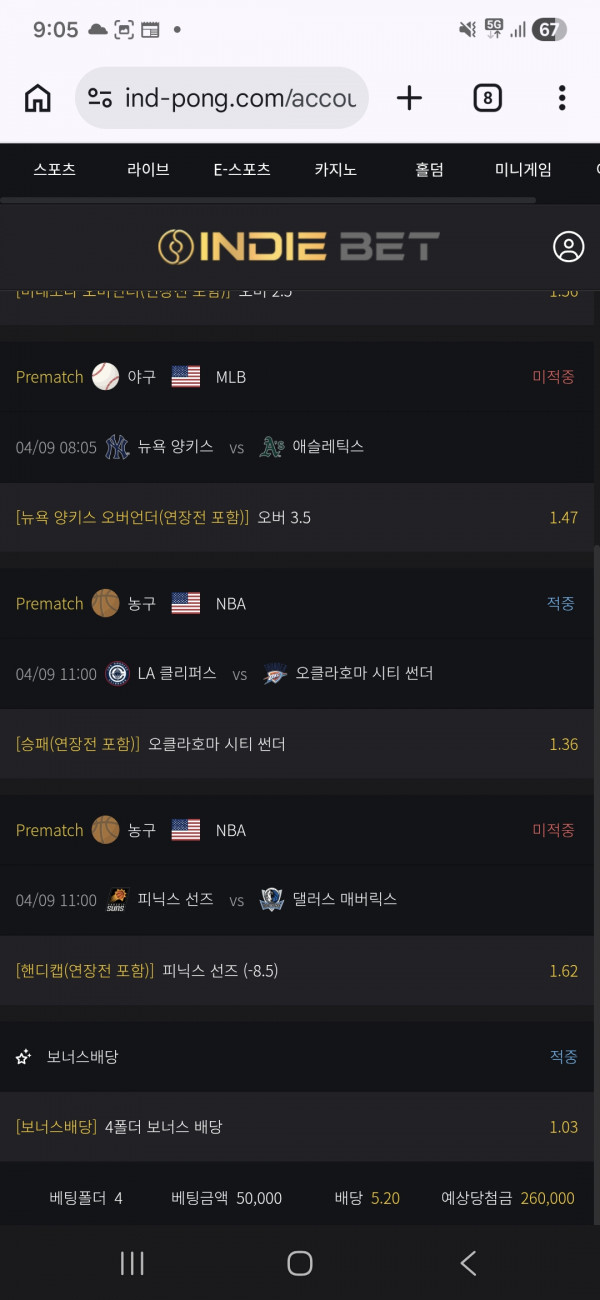
Task: Open the tab switcher showing 8
Action: [487, 98]
